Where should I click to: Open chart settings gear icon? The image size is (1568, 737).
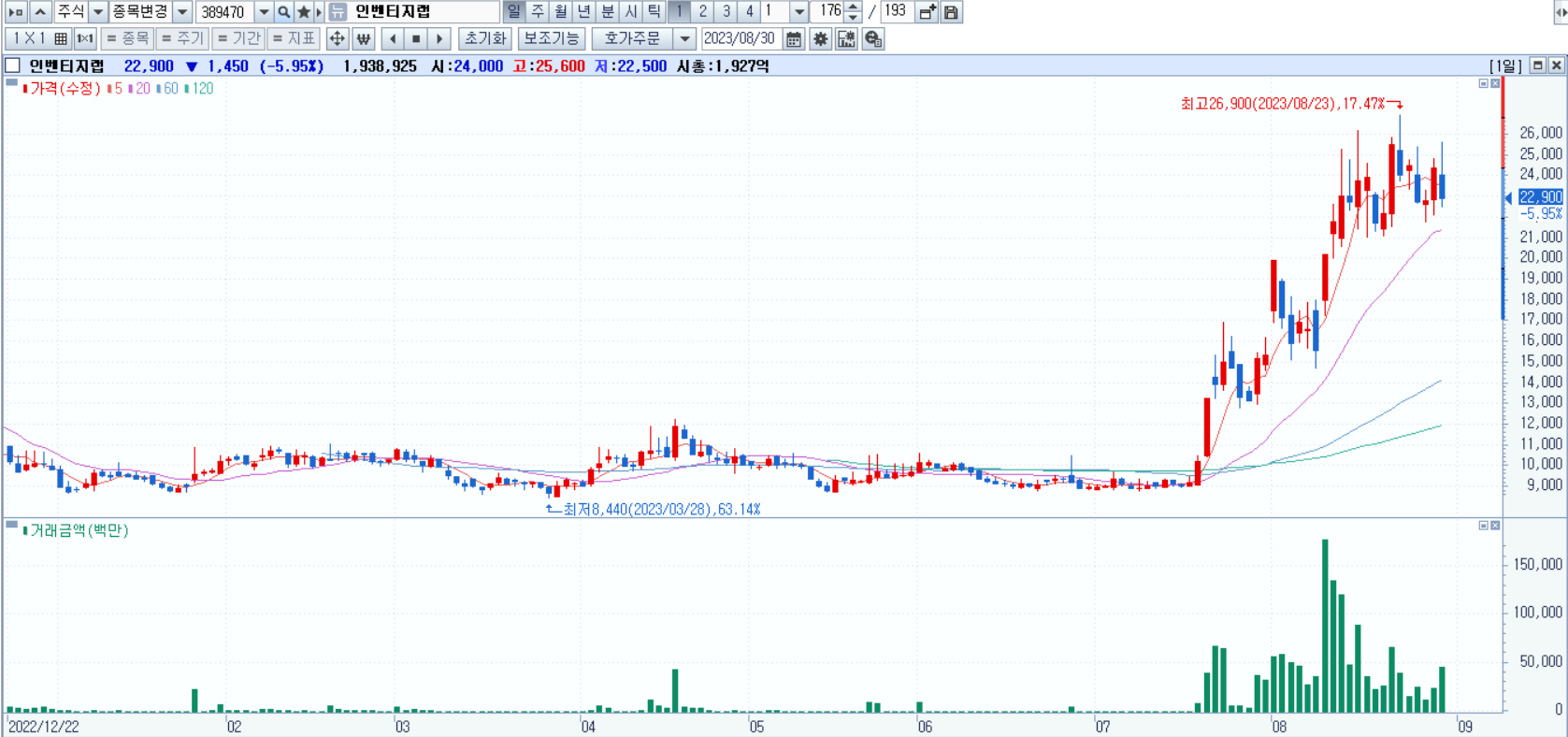820,38
